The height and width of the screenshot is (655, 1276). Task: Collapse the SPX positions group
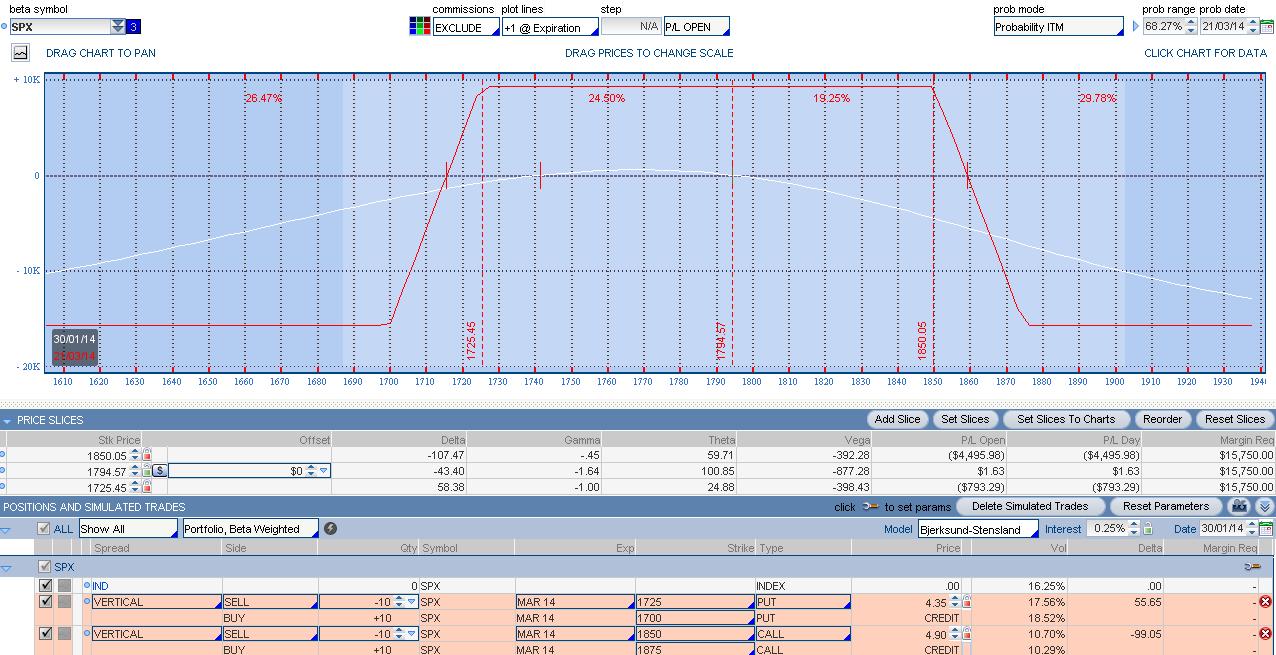(7, 568)
